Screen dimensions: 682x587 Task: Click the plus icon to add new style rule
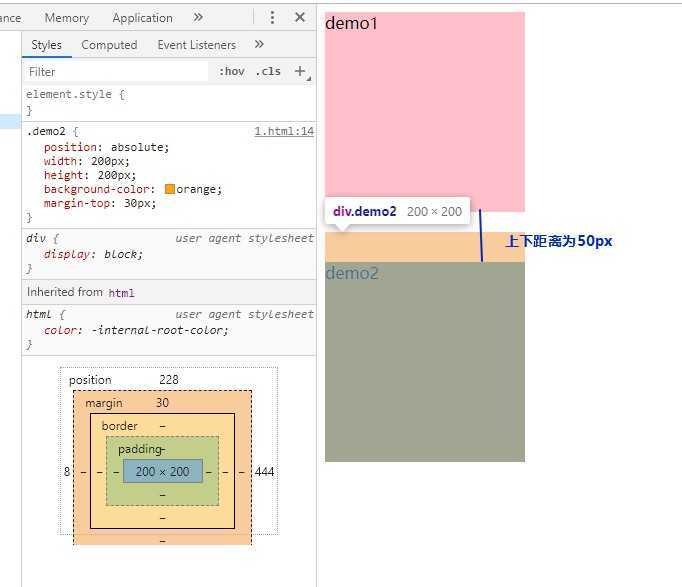click(x=300, y=71)
